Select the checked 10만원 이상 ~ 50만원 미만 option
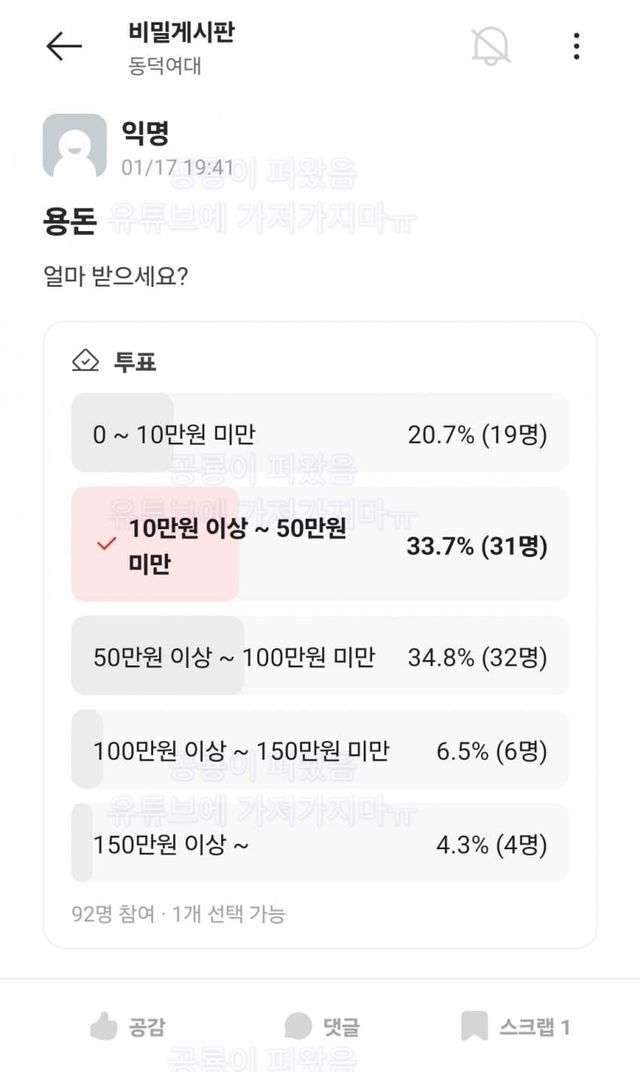 [320, 545]
